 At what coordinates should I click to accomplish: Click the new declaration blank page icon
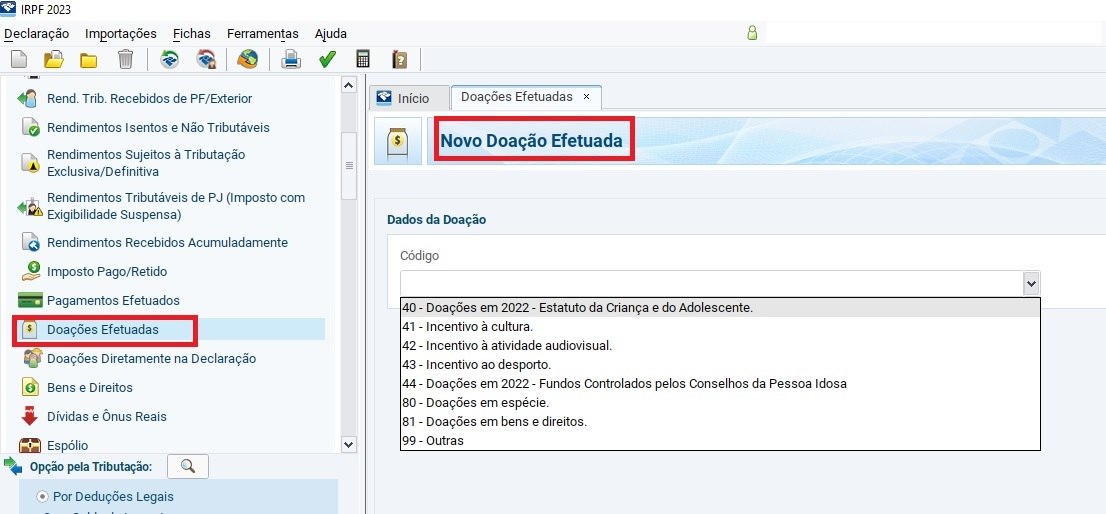coord(18,60)
